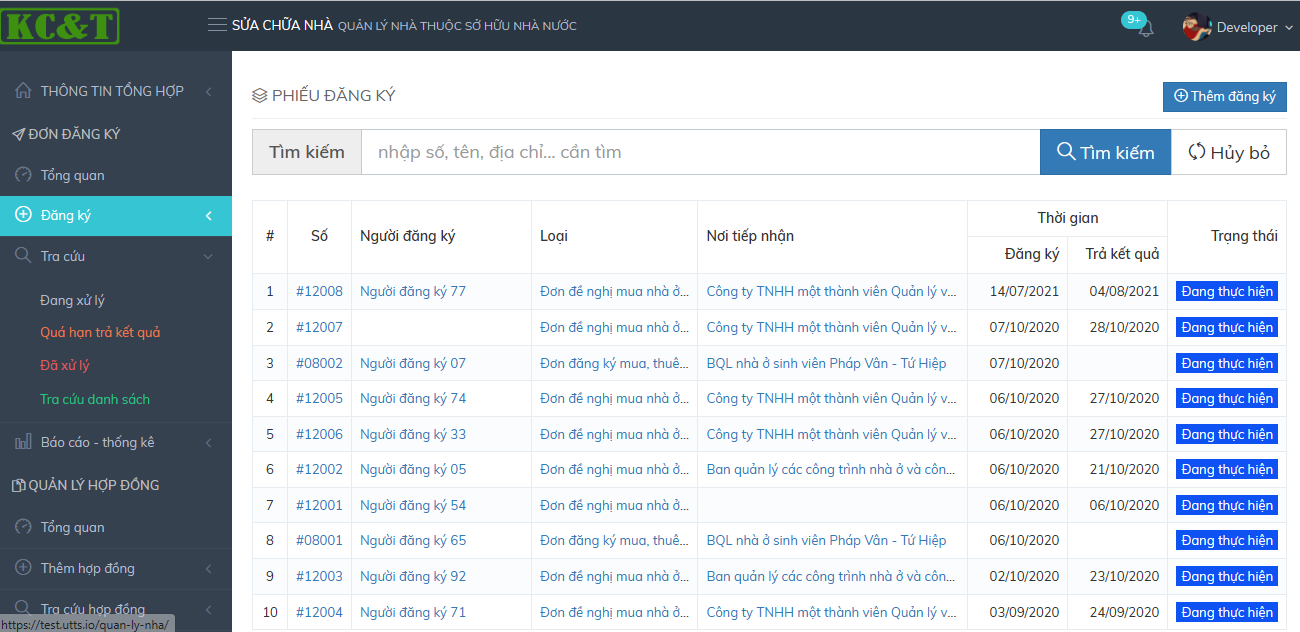
Task: Click Người đăng ký 65 link
Action: 413,540
